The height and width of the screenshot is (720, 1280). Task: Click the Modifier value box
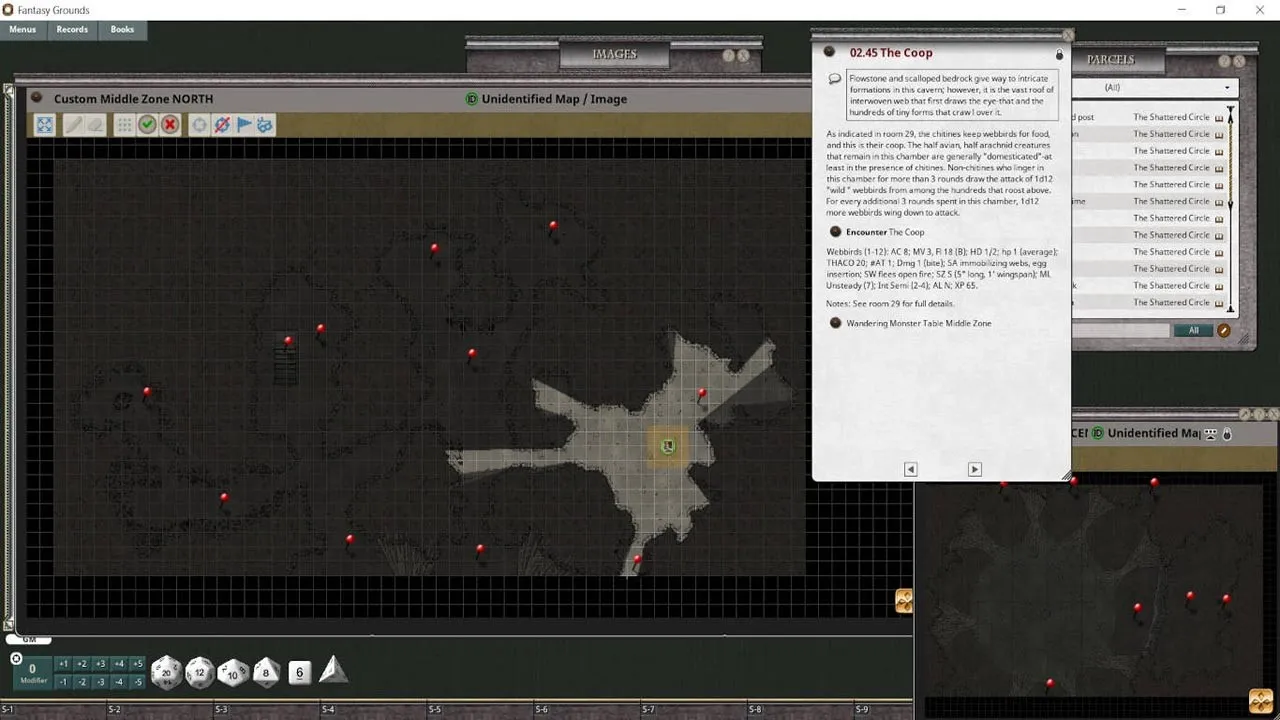point(32,672)
